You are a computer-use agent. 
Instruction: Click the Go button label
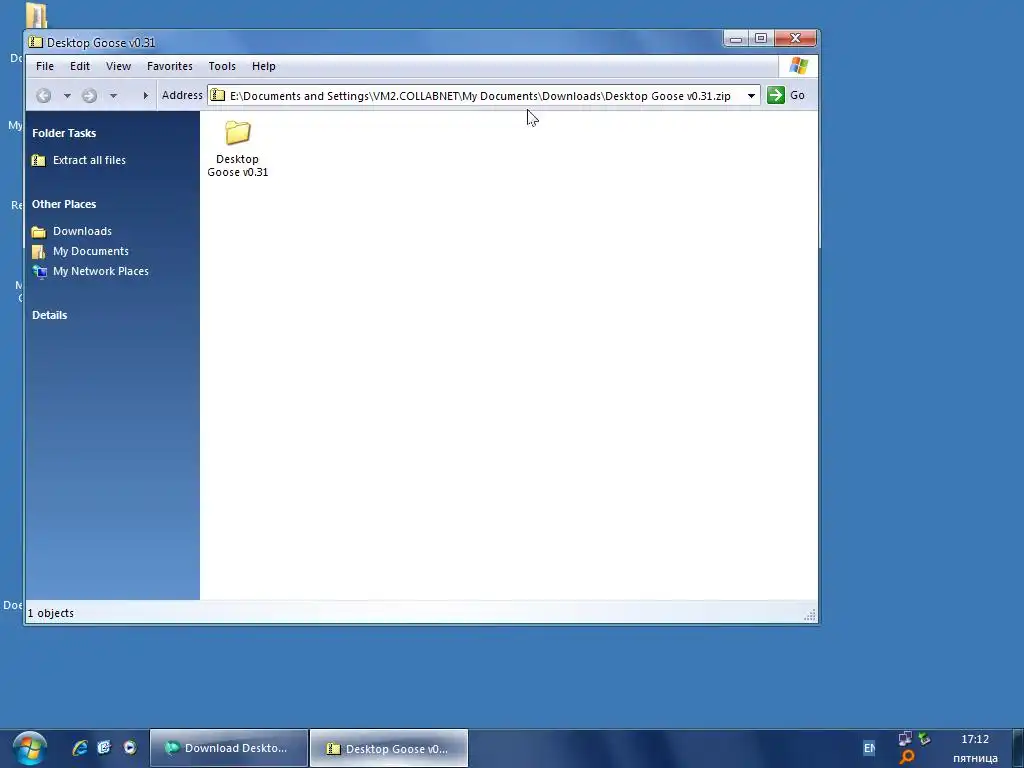pyautogui.click(x=797, y=95)
